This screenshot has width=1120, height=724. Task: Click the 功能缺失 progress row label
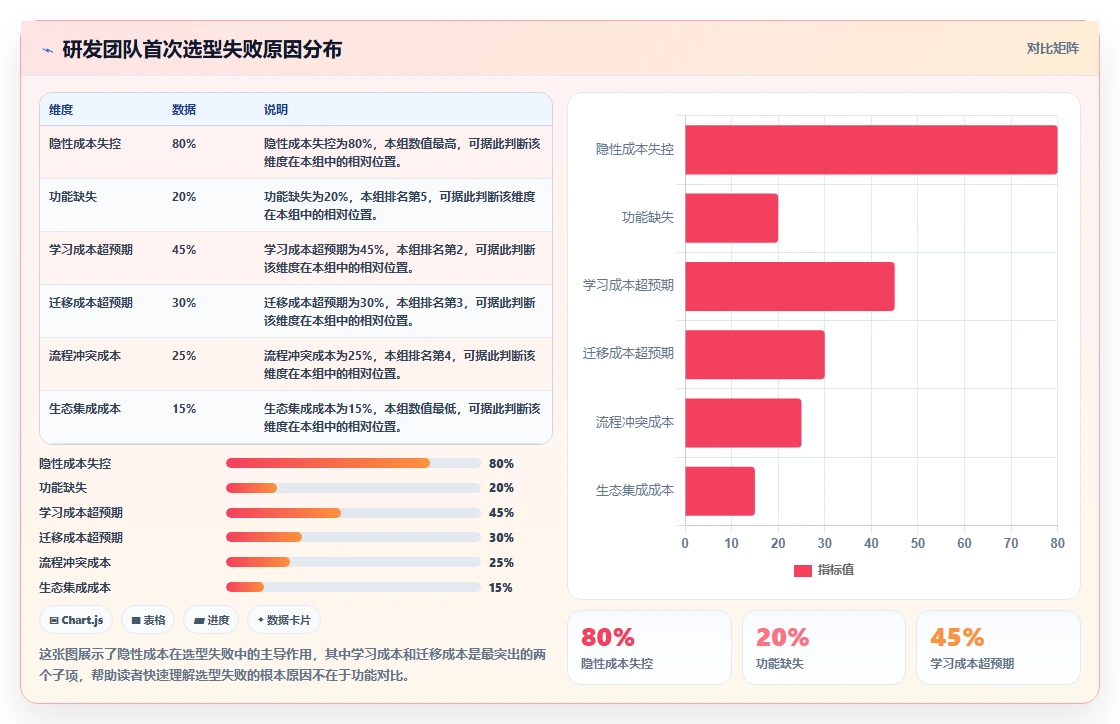(63, 488)
